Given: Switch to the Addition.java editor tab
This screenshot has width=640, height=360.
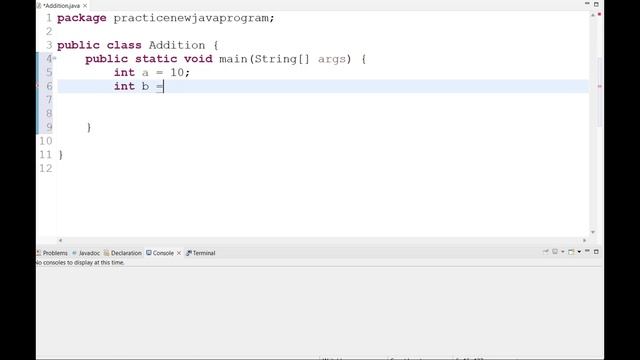Looking at the screenshot, I should coord(61,6).
